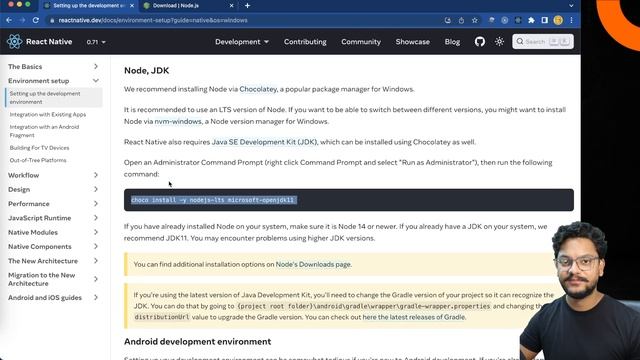Open Node's Downloads page link
This screenshot has height=360, width=640.
[x=313, y=264]
